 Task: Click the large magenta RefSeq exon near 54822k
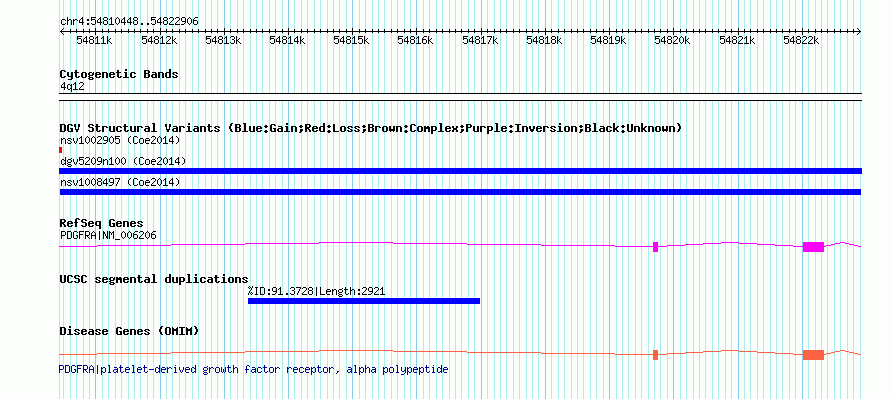pyautogui.click(x=813, y=246)
